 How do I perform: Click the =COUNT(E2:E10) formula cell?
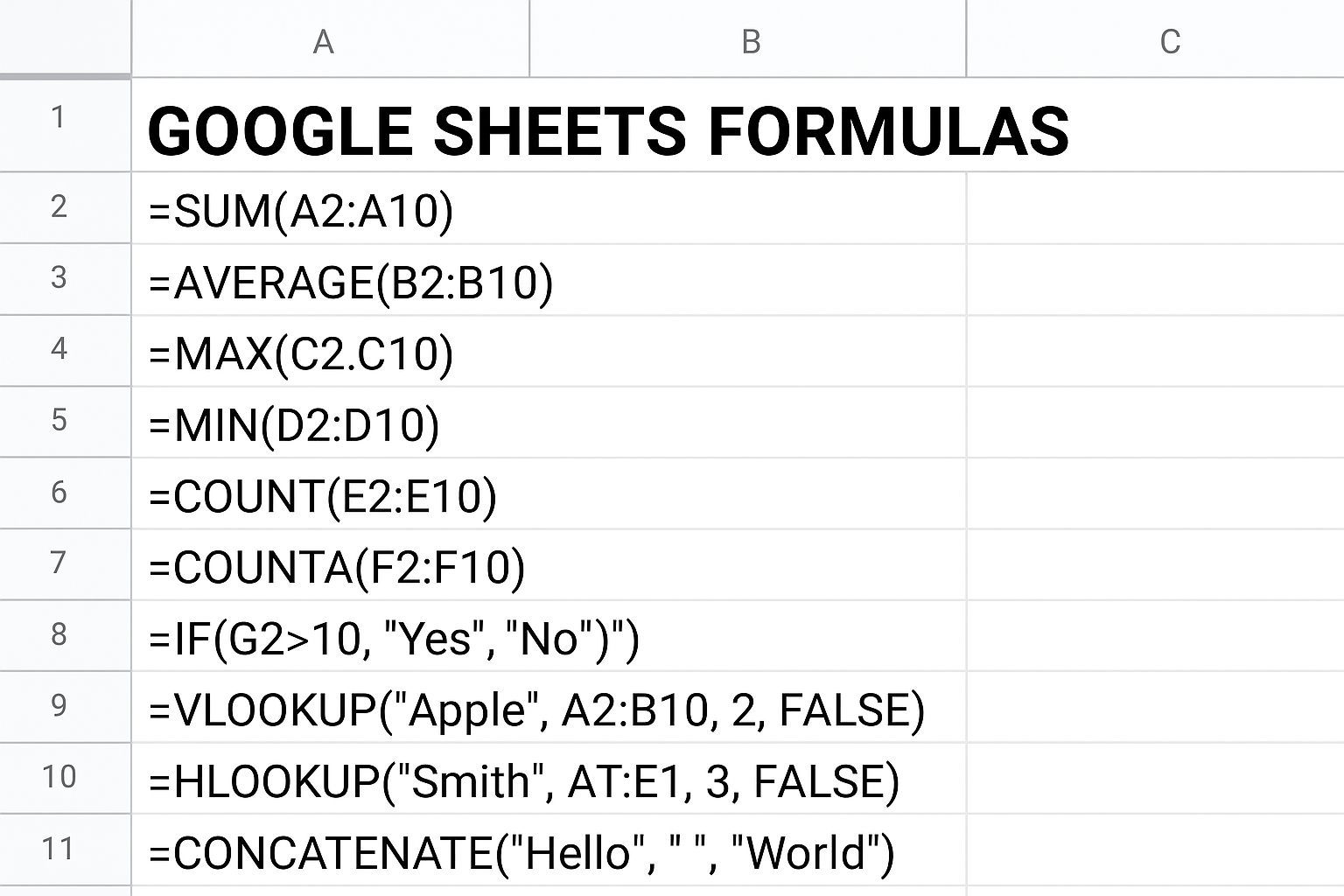[x=323, y=496]
